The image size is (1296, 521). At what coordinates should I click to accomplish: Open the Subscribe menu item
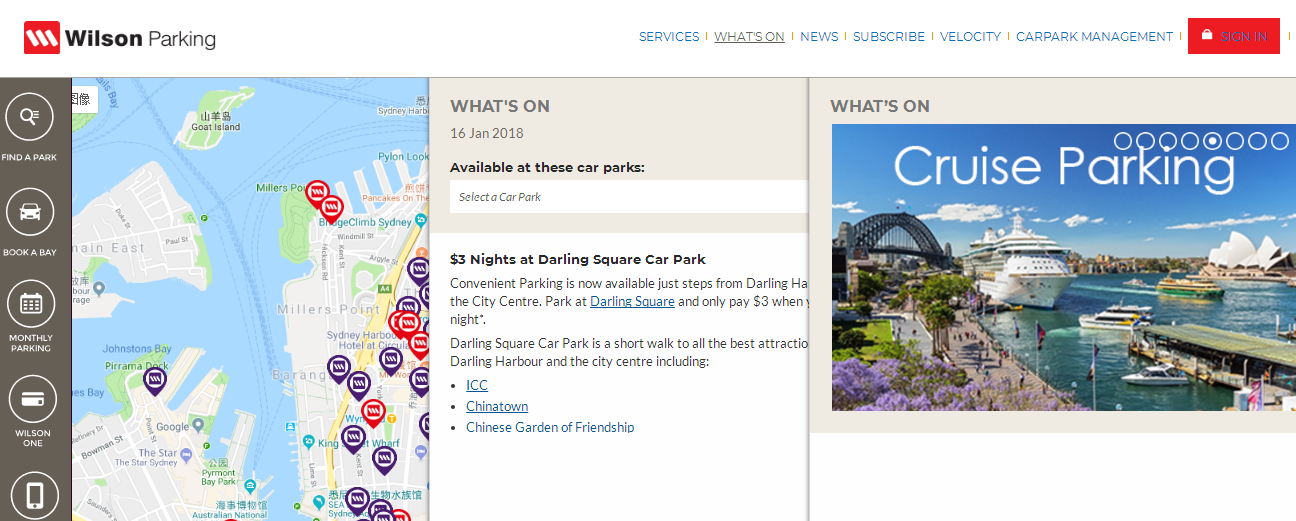(x=889, y=36)
